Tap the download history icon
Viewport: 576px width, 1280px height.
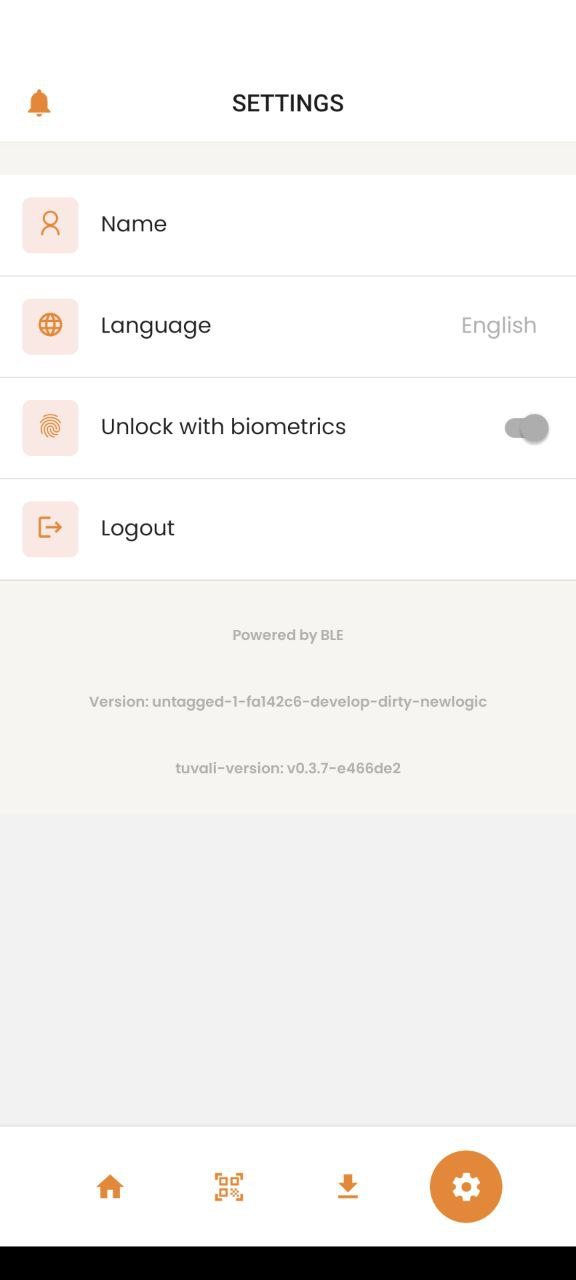click(x=347, y=1186)
